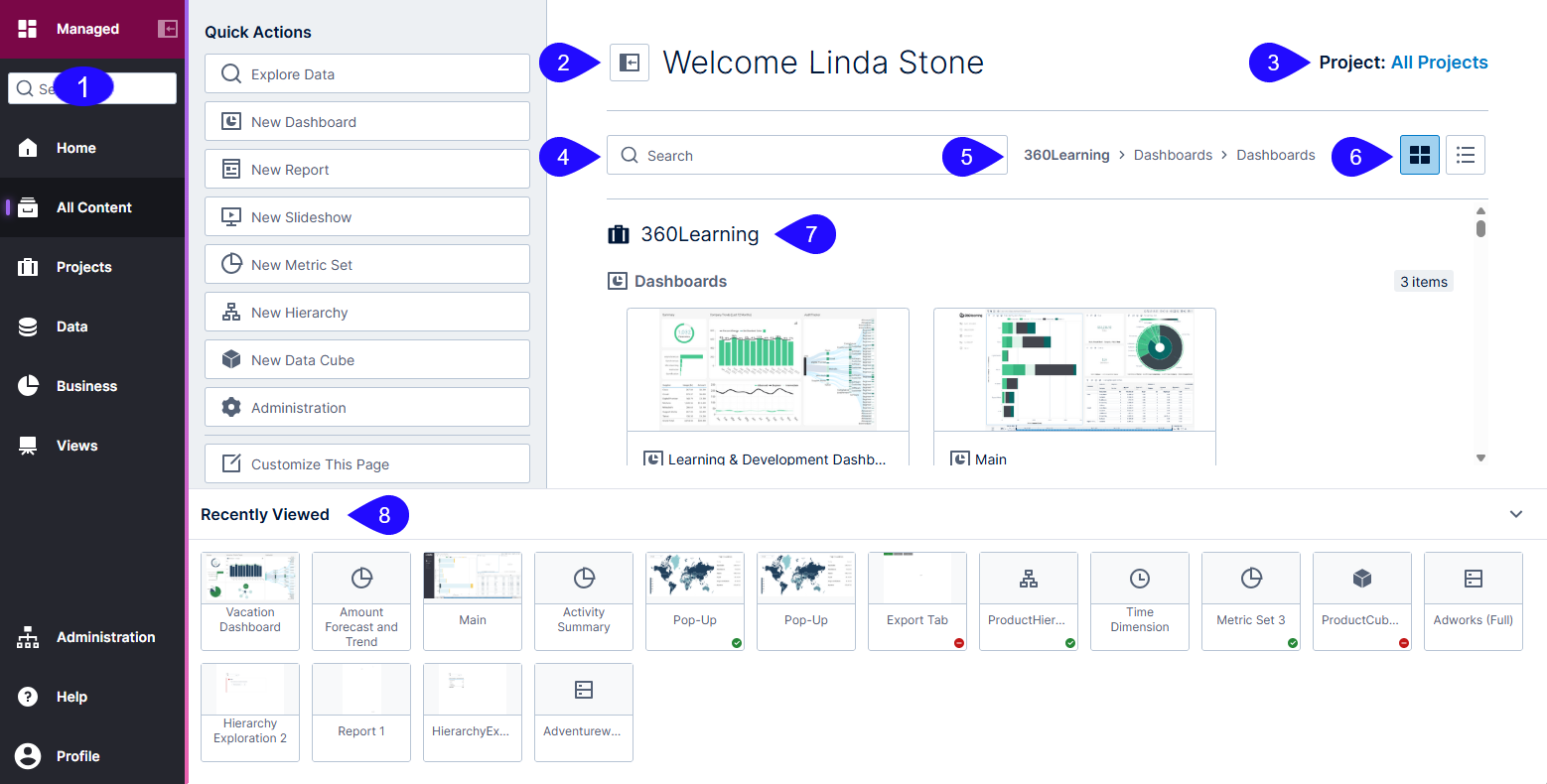
Task: Open the All Projects project selector
Action: [x=1439, y=62]
